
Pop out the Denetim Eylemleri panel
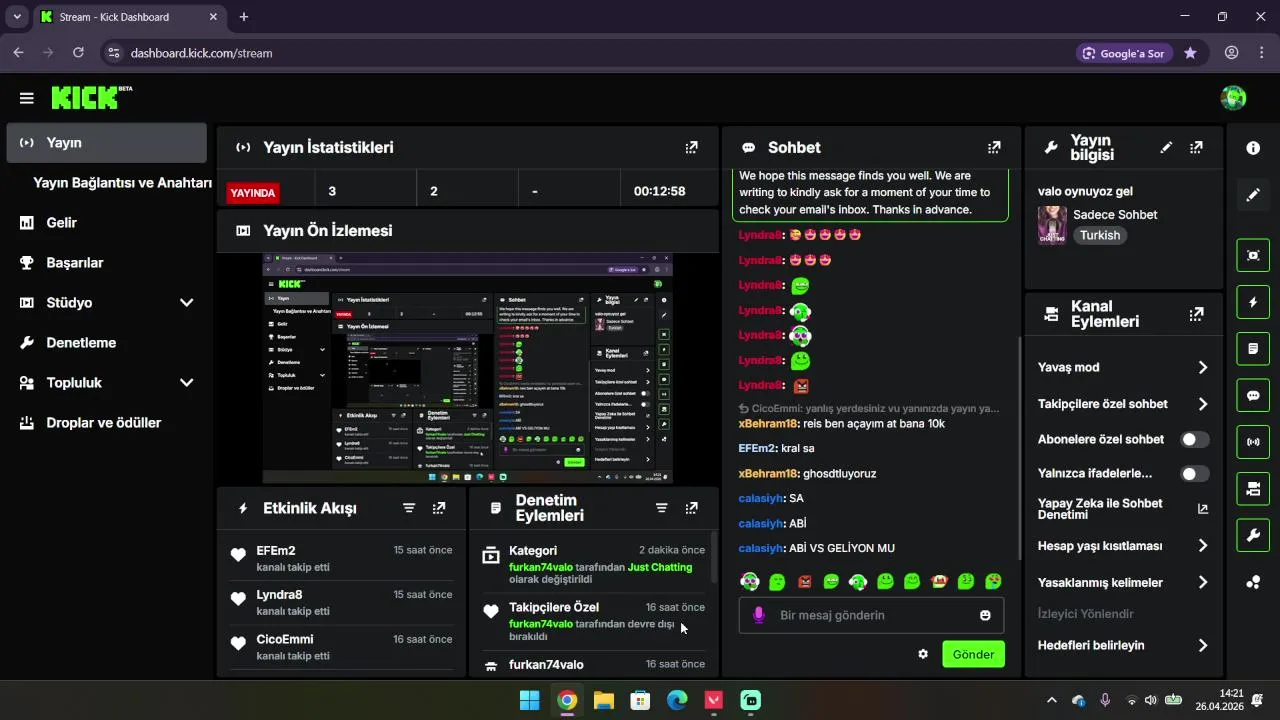(x=691, y=508)
